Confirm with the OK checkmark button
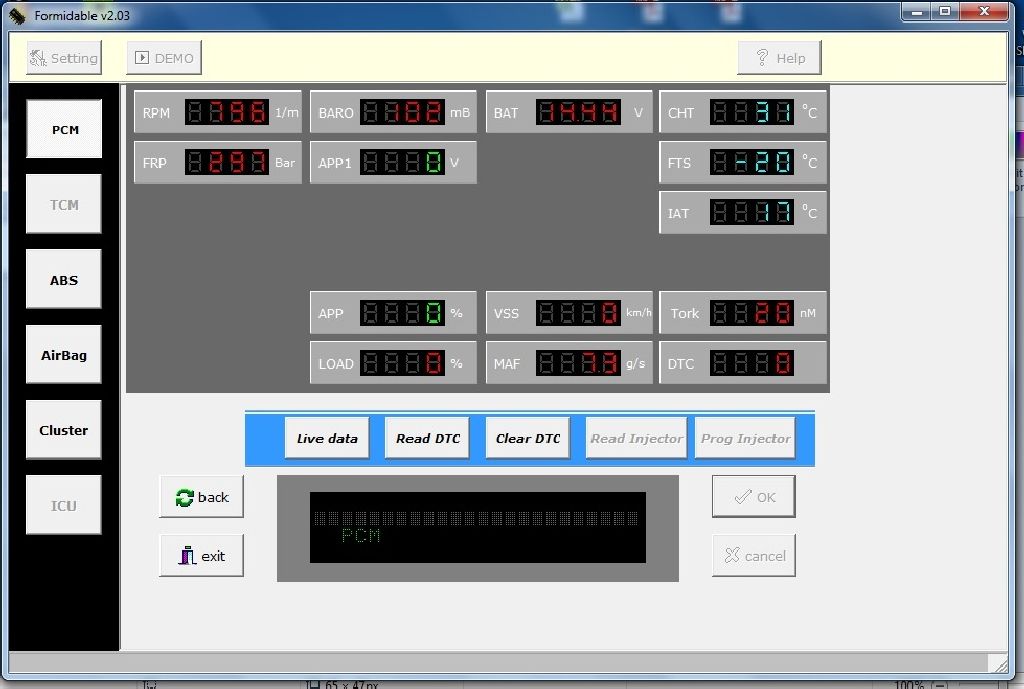This screenshot has height=689, width=1024. (754, 497)
